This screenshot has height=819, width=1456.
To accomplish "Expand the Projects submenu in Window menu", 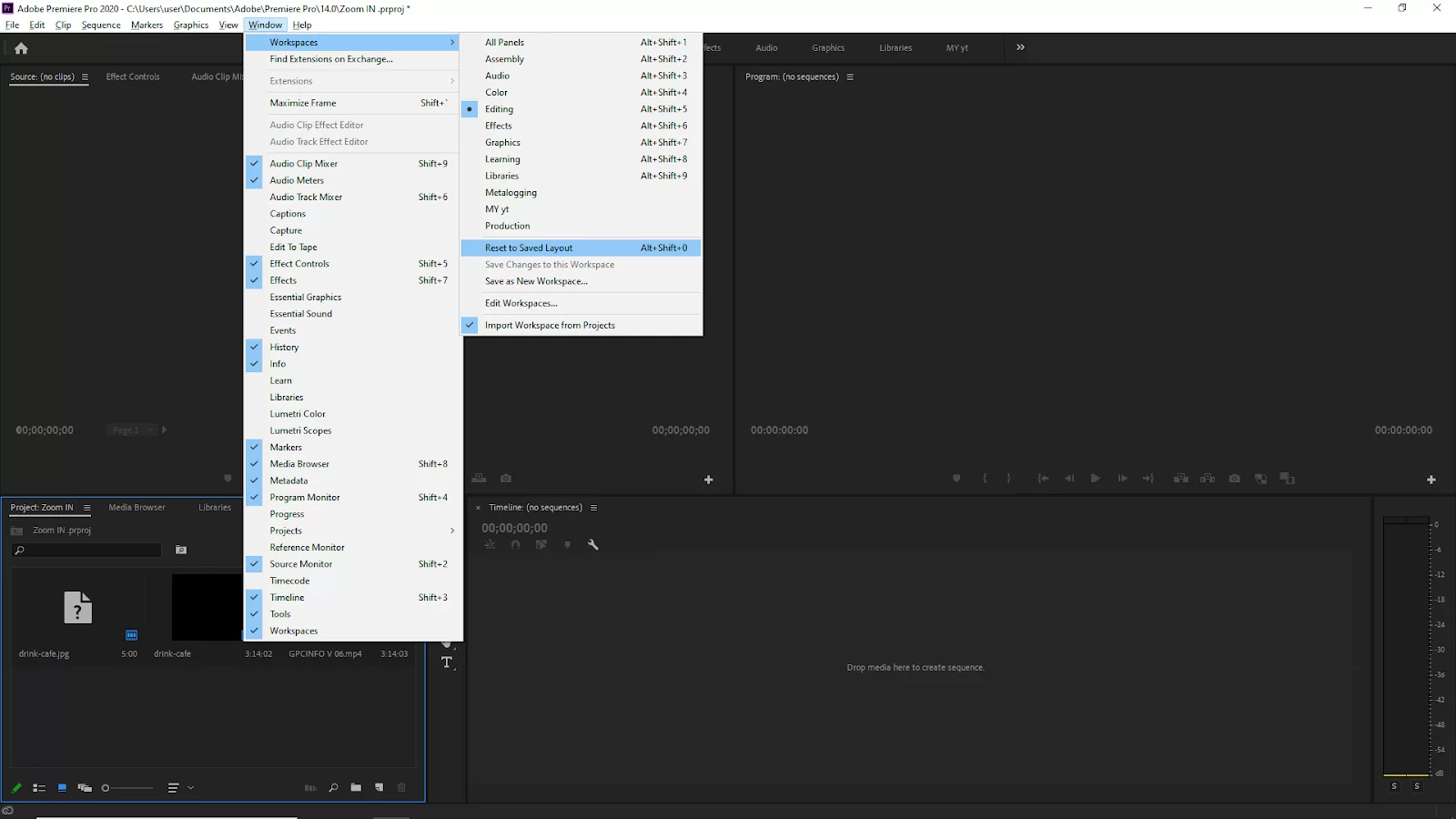I will click(353, 531).
